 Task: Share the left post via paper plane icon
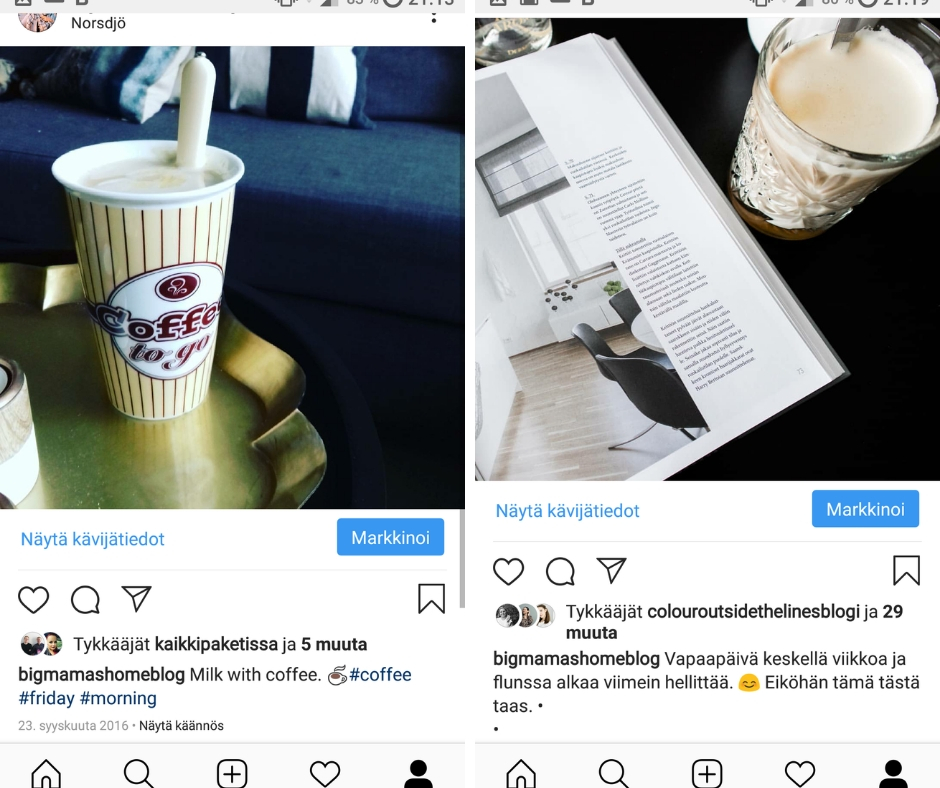pyautogui.click(x=137, y=598)
